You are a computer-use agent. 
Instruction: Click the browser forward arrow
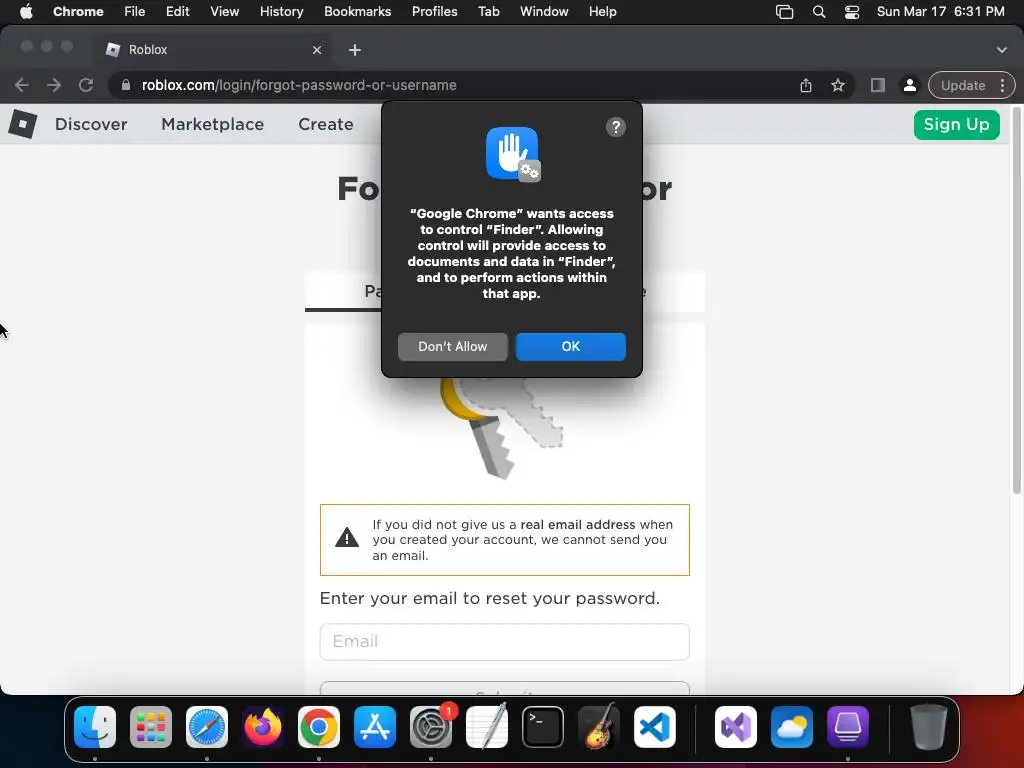[x=54, y=85]
